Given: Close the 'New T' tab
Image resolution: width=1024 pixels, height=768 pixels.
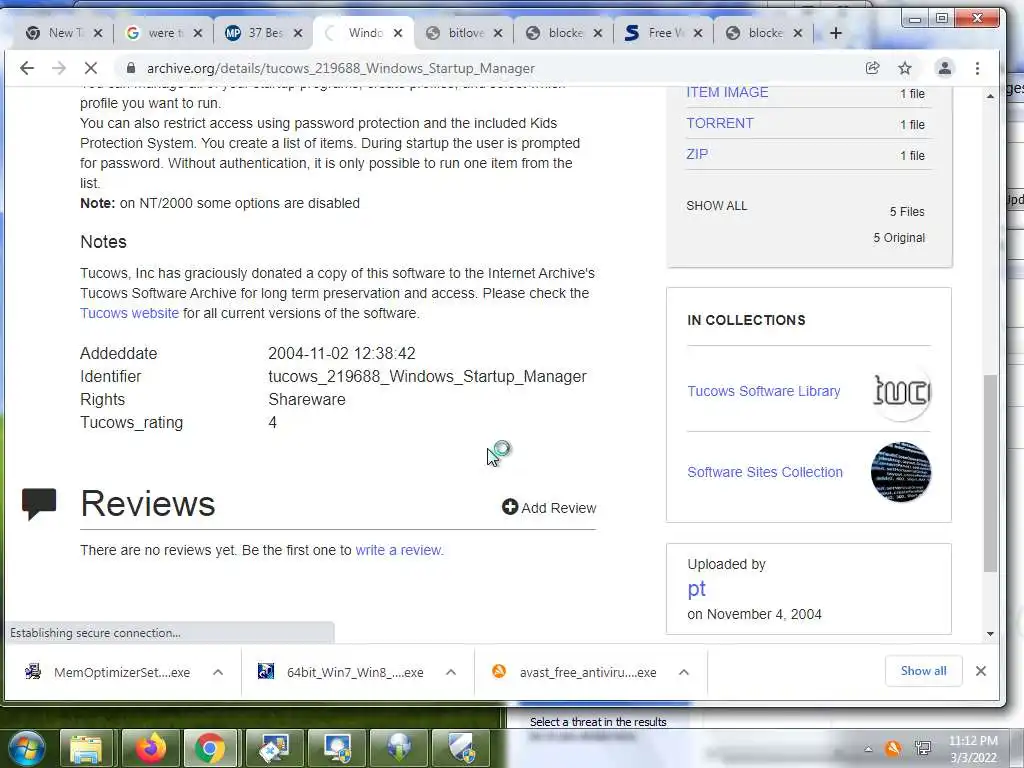Looking at the screenshot, I should (x=98, y=33).
